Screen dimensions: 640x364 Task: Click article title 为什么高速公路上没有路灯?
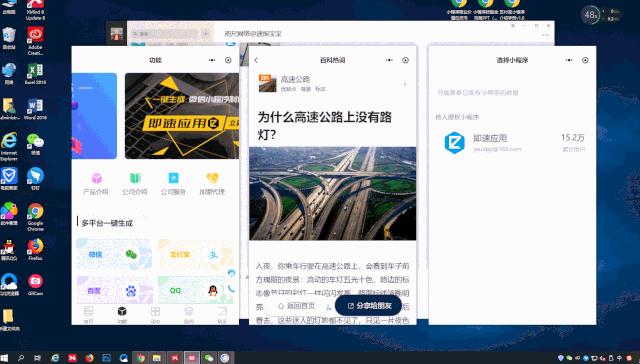pos(324,125)
